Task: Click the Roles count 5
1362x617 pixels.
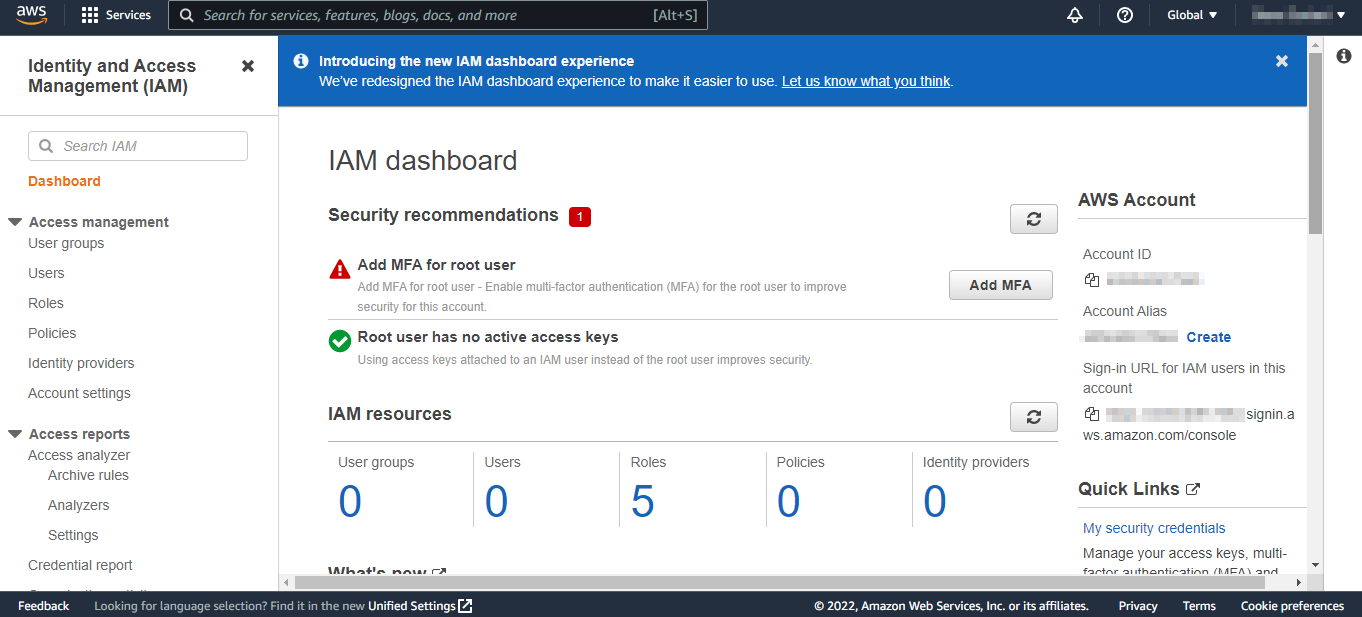Action: [x=643, y=501]
